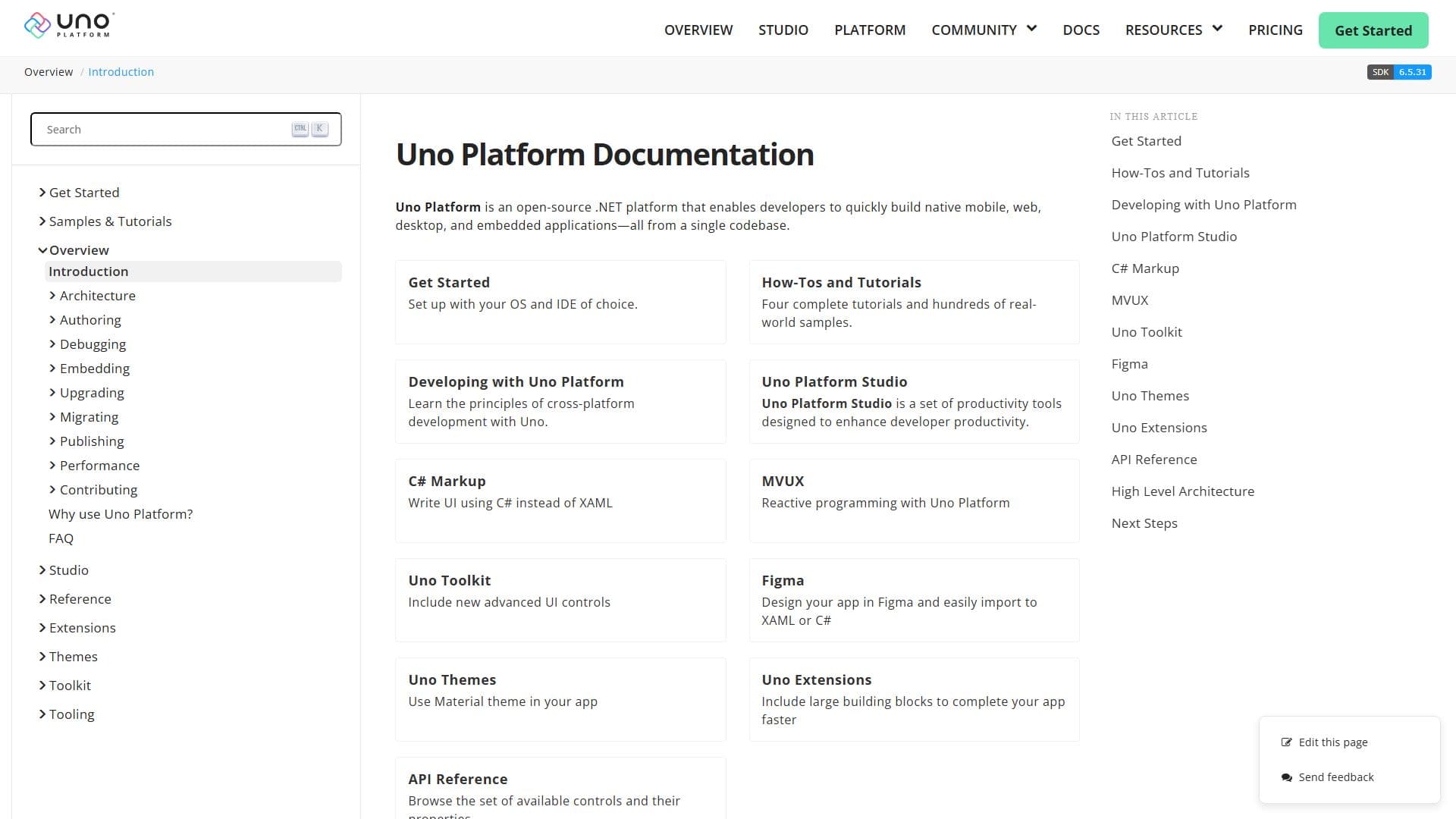Expand the Authoring sub-item
This screenshot has width=1456, height=819.
coord(52,320)
